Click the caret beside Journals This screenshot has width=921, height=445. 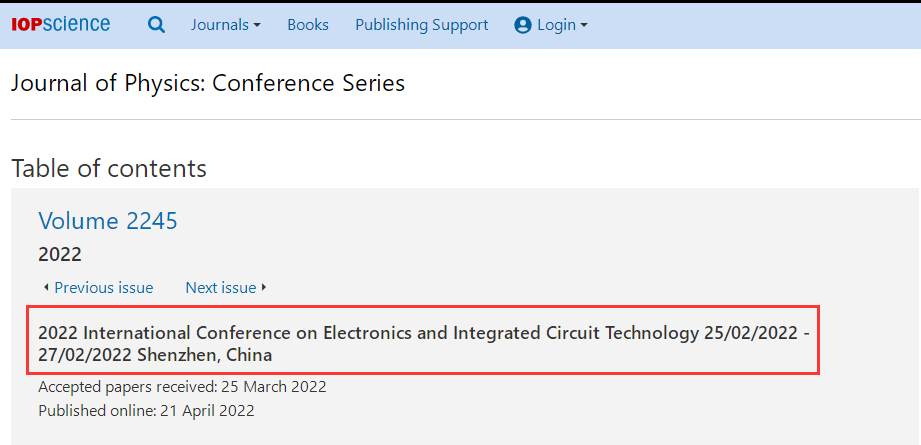pyautogui.click(x=257, y=26)
